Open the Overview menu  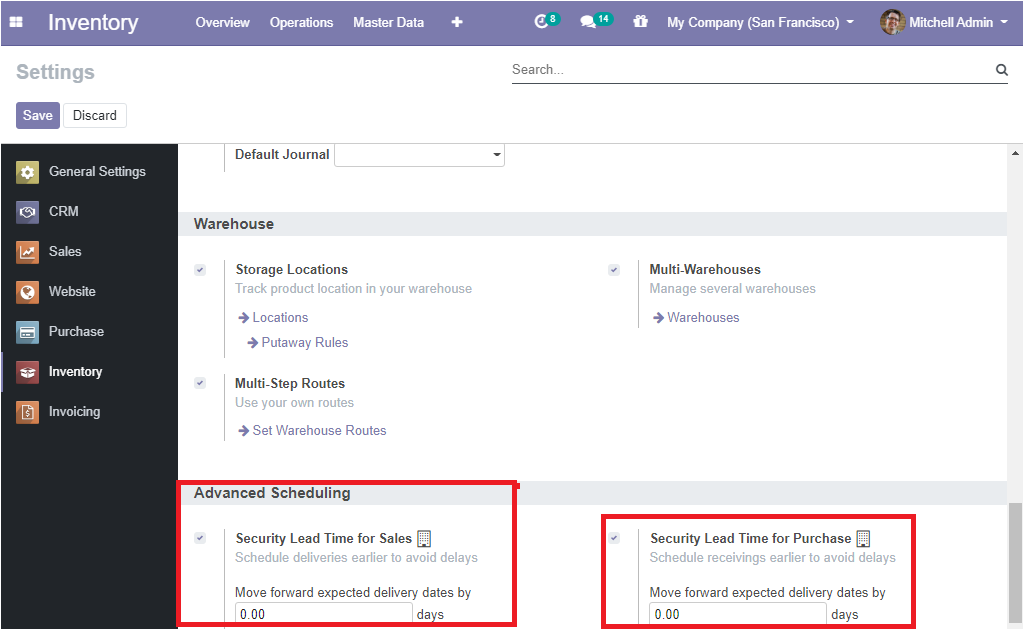click(x=222, y=22)
